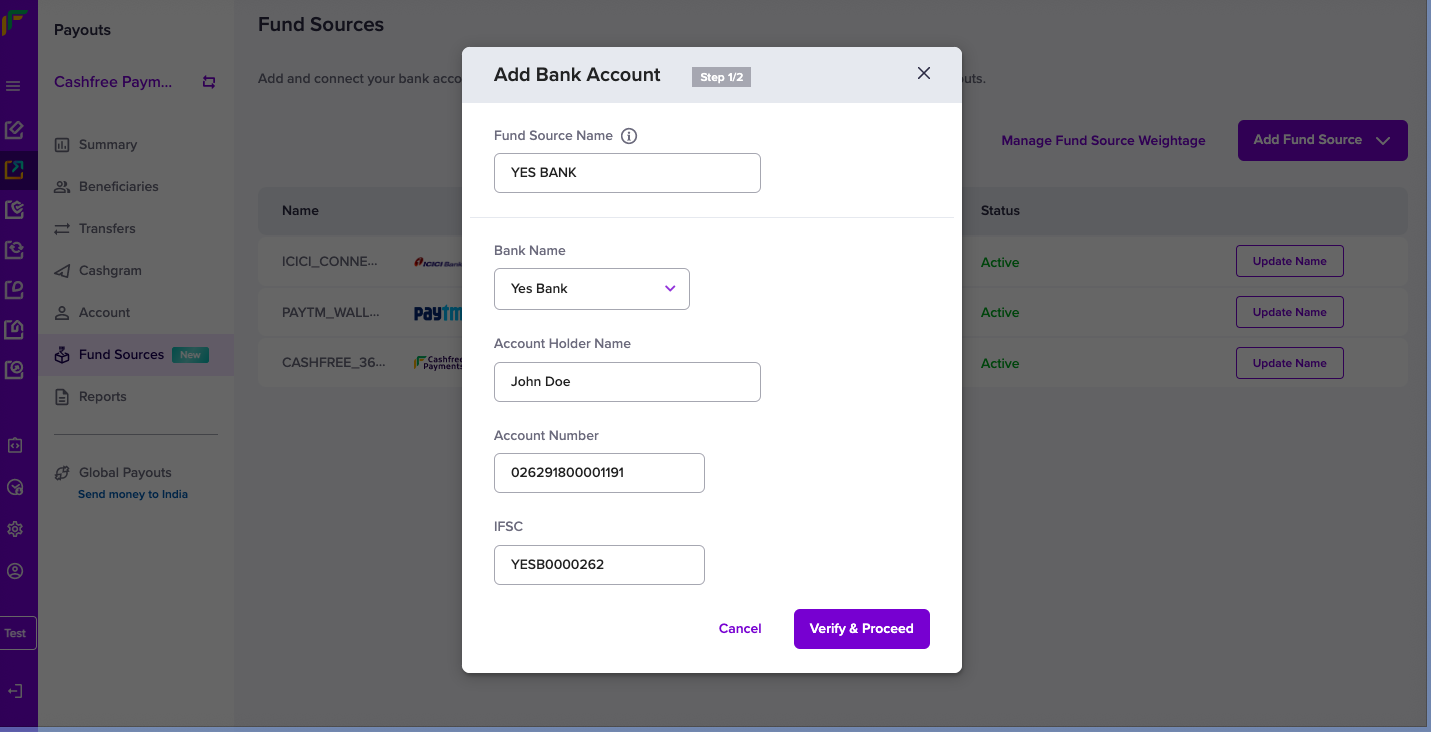Image resolution: width=1431 pixels, height=732 pixels.
Task: Click the ICICI_CONNE... fund source name
Action: 330,262
